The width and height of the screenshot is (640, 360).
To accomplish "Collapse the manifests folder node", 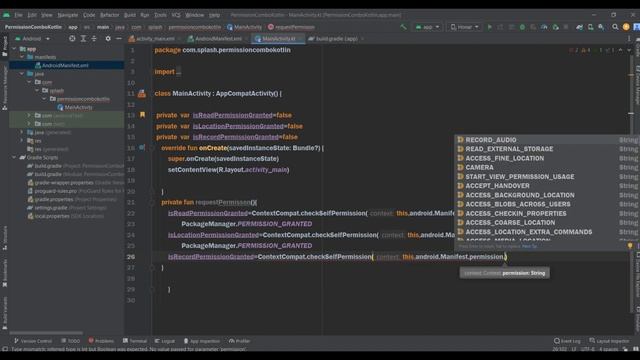I will [x=22, y=57].
